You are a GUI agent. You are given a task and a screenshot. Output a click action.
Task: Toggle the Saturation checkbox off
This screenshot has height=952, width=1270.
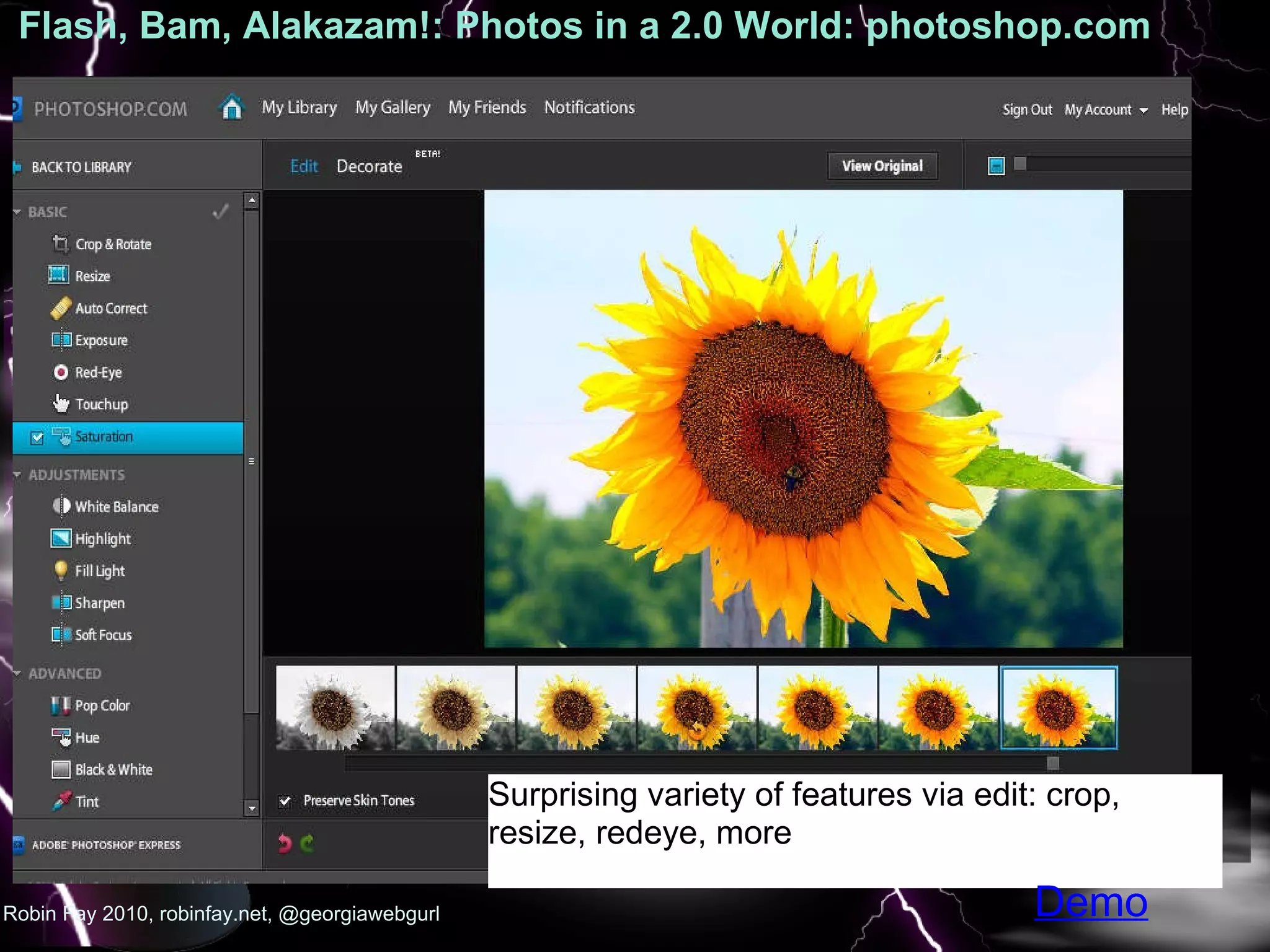[37, 438]
